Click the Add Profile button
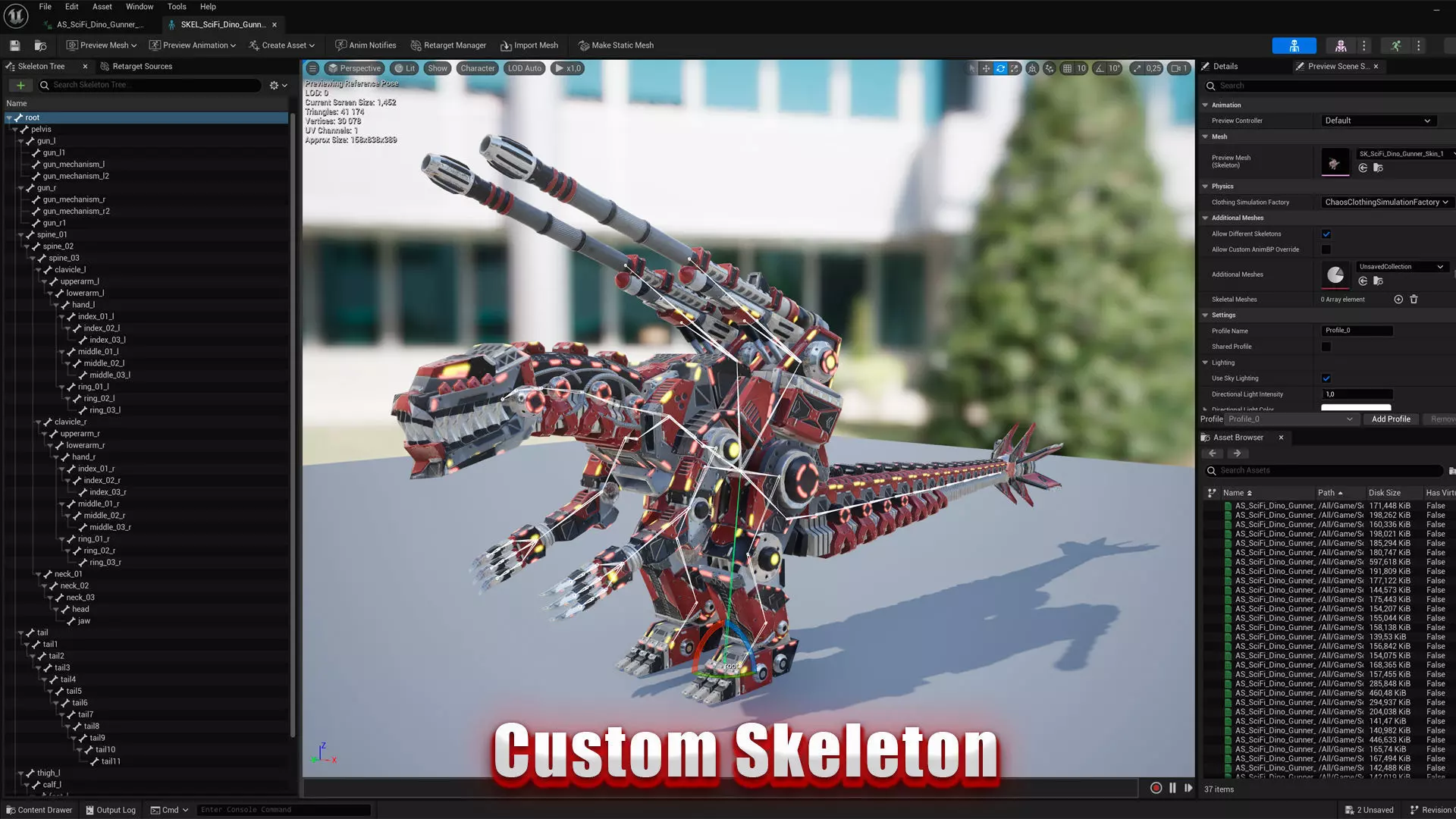1456x819 pixels. pos(1391,419)
